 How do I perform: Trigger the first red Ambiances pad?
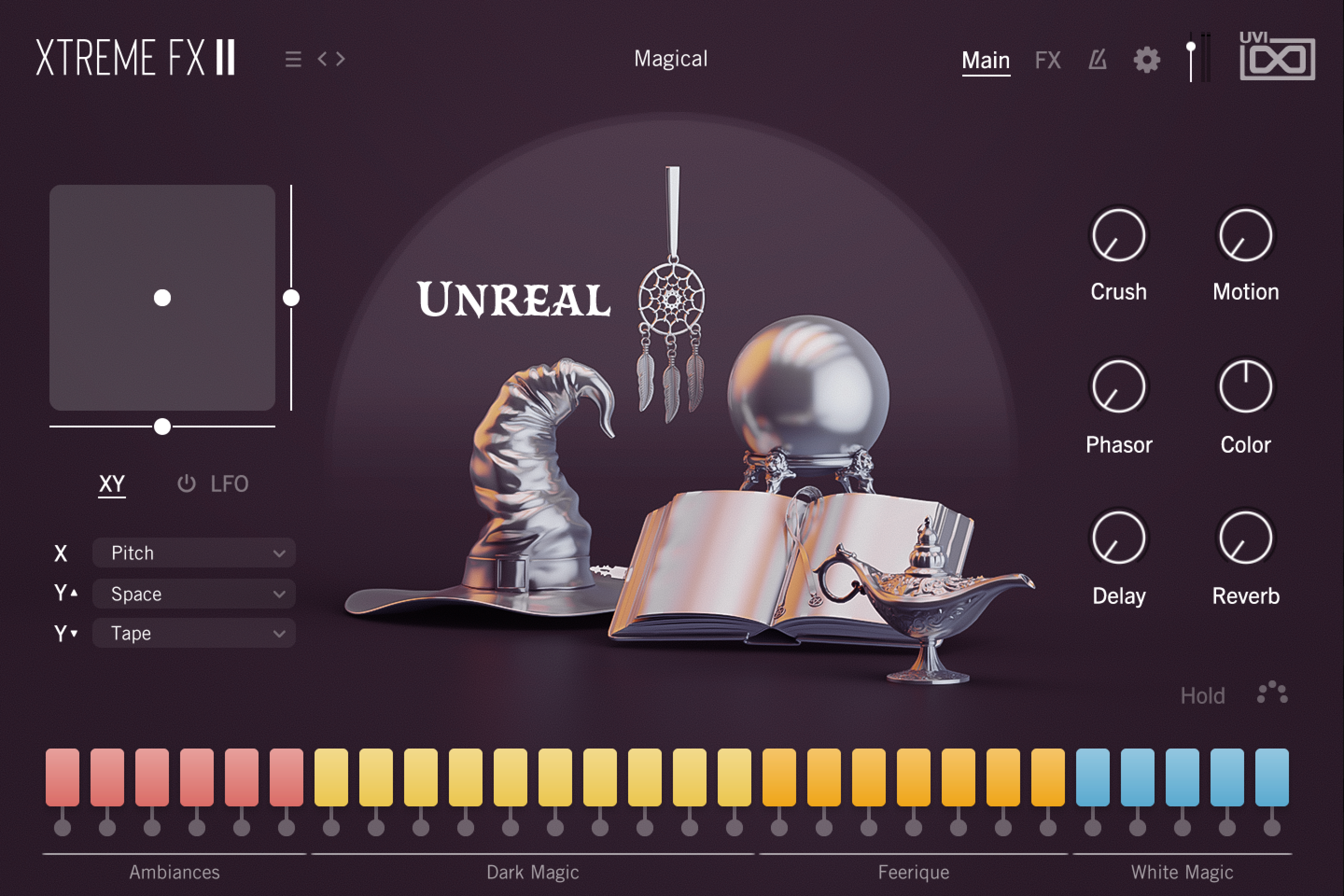(x=62, y=777)
